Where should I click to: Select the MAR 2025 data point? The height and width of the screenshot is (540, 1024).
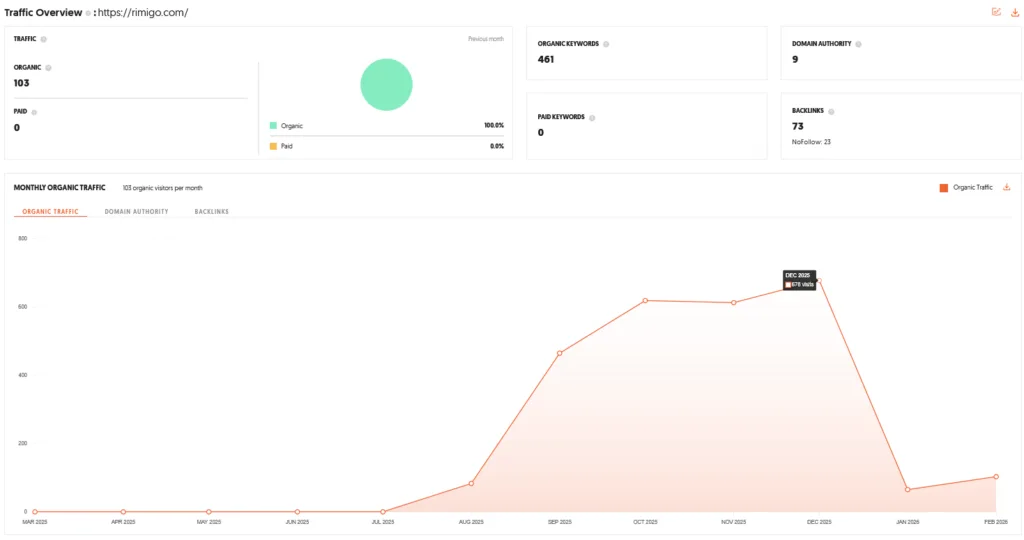35,511
